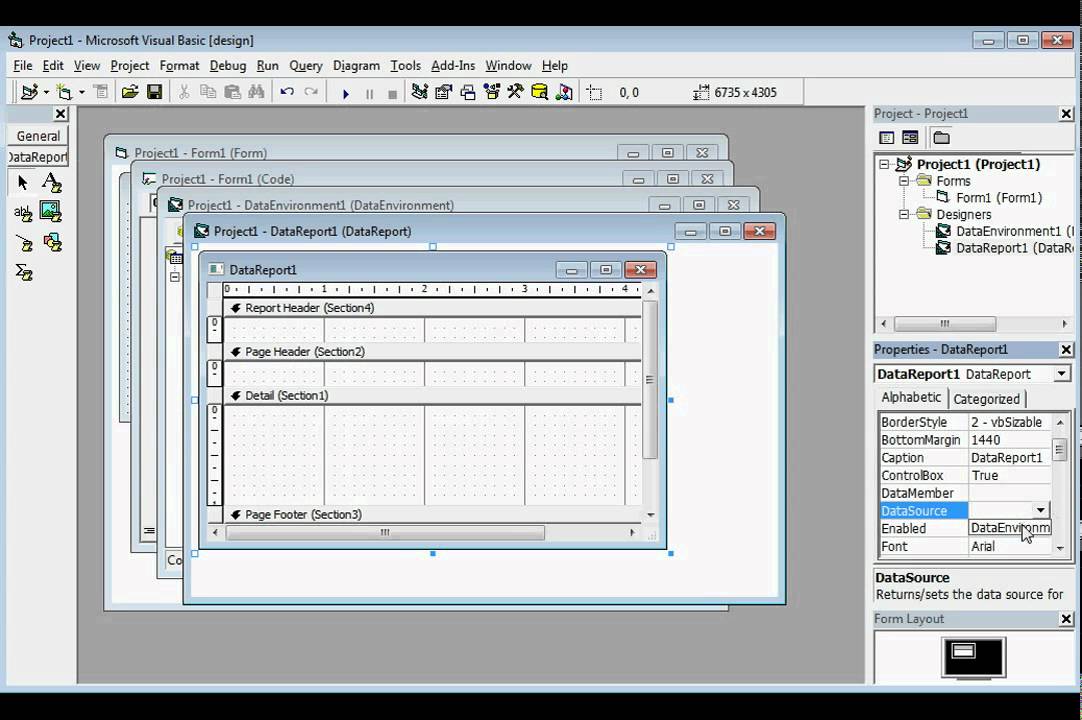1082x720 pixels.
Task: Open the Debug menu
Action: (228, 66)
